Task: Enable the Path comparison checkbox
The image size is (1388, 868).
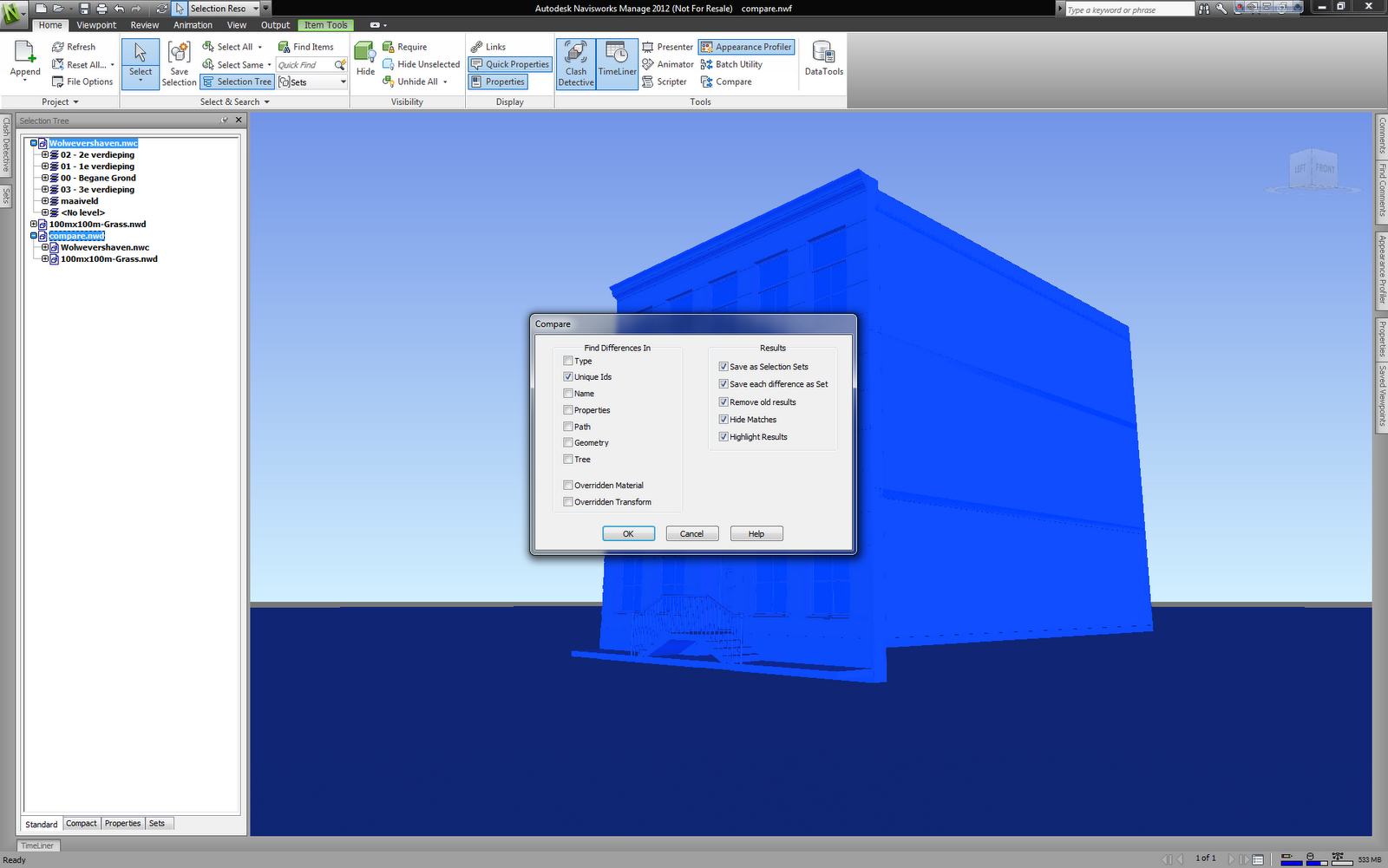Action: pyautogui.click(x=568, y=426)
